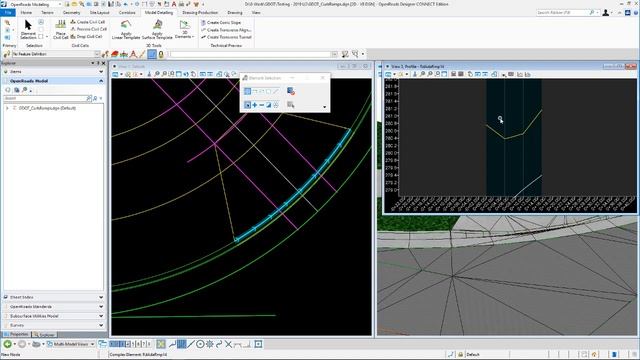Select Subtract mode minus icon in Element Selection
The image size is (640, 360).
tap(261, 105)
